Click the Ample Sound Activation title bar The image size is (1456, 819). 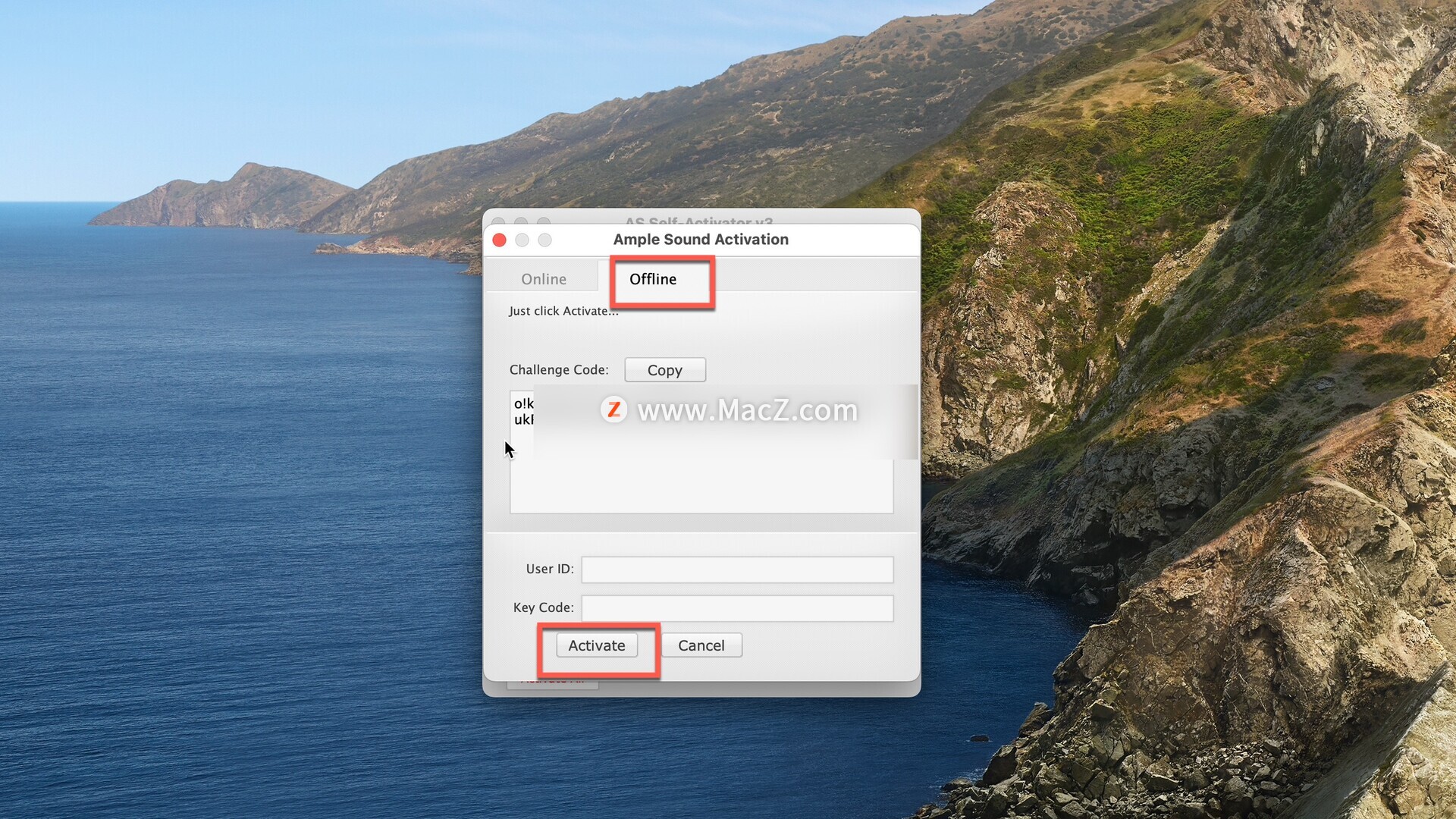(701, 240)
